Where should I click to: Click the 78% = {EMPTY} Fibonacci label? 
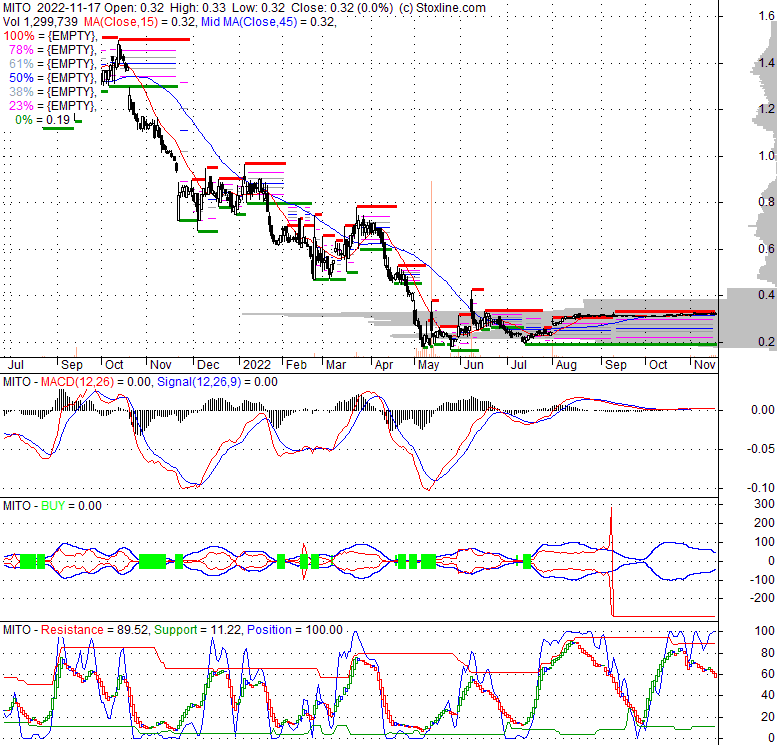click(x=52, y=50)
